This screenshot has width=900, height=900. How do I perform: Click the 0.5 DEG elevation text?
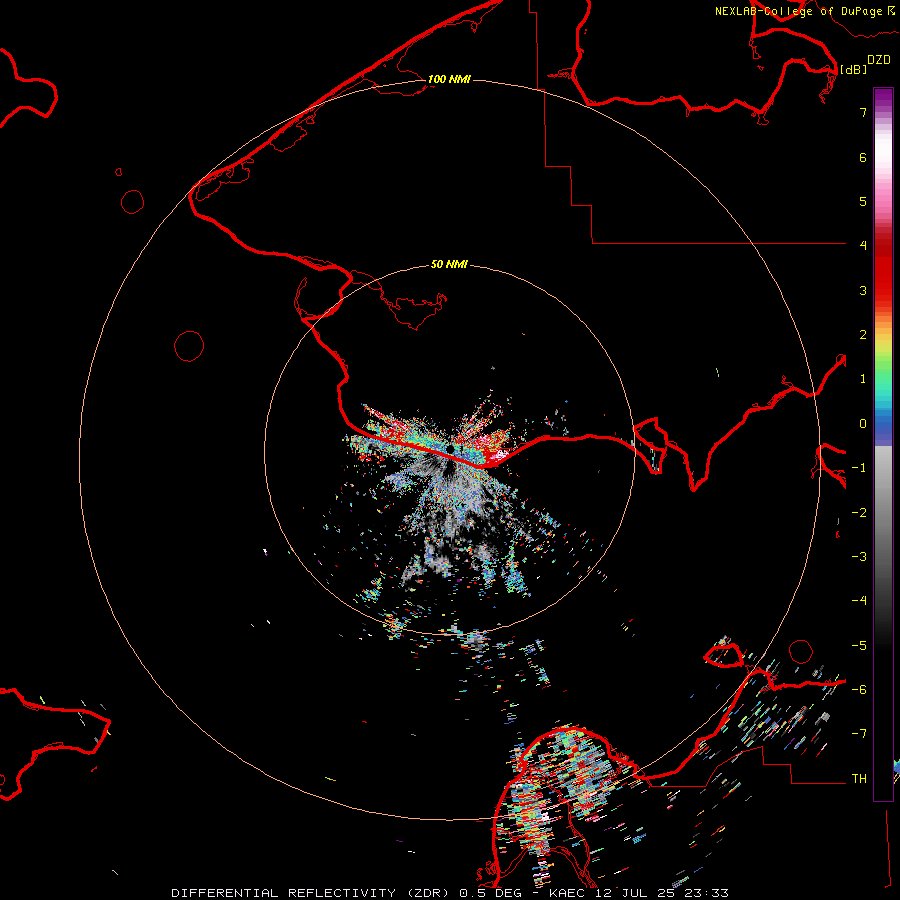click(490, 893)
